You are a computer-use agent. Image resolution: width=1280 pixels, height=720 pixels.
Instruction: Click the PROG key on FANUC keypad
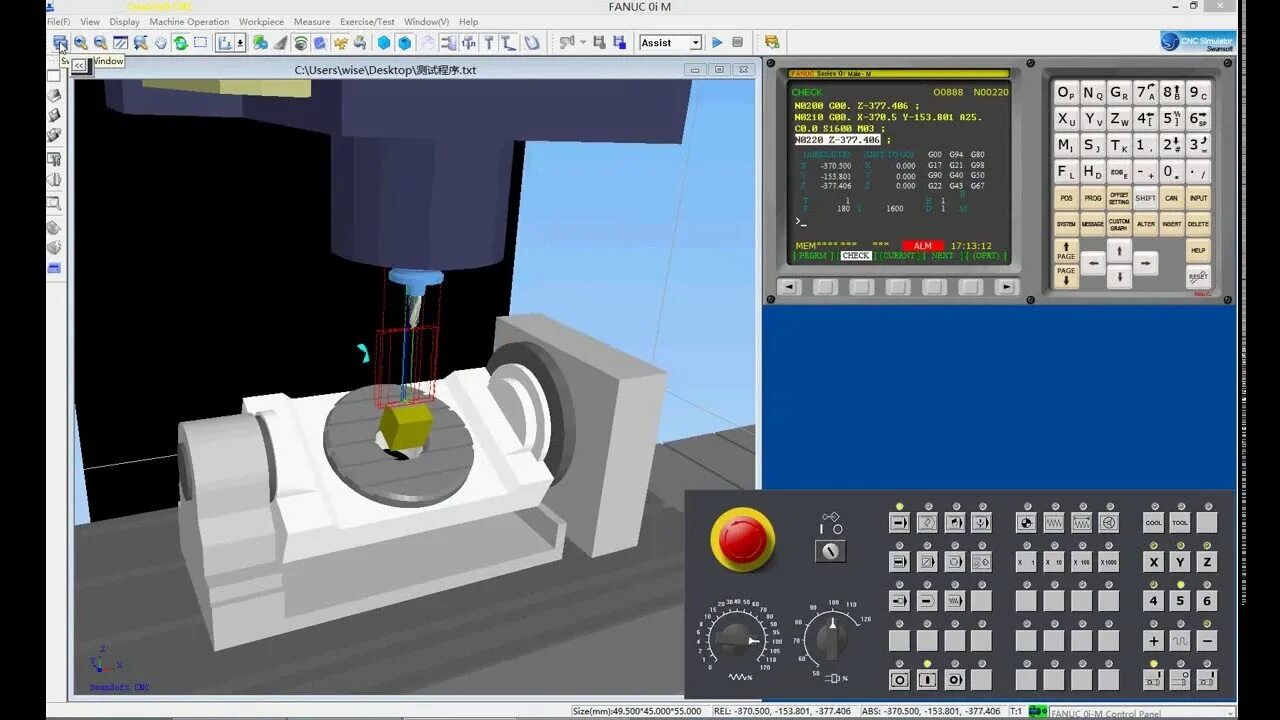[x=1093, y=198]
